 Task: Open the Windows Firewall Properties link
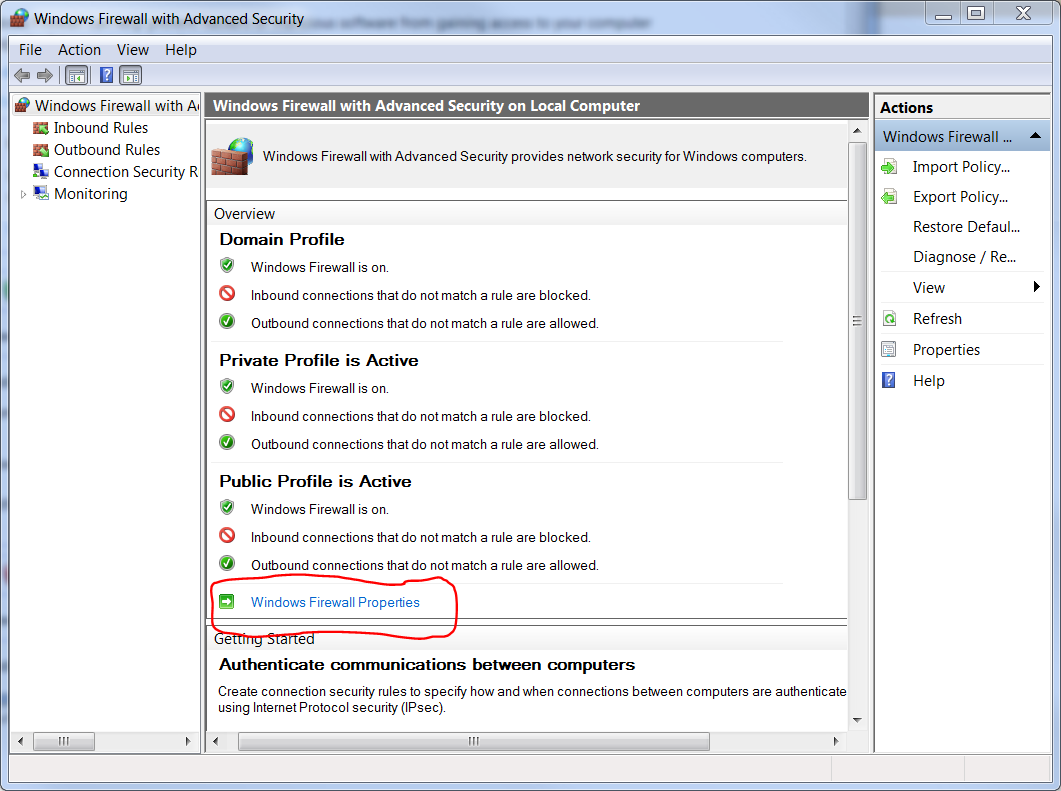point(335,602)
